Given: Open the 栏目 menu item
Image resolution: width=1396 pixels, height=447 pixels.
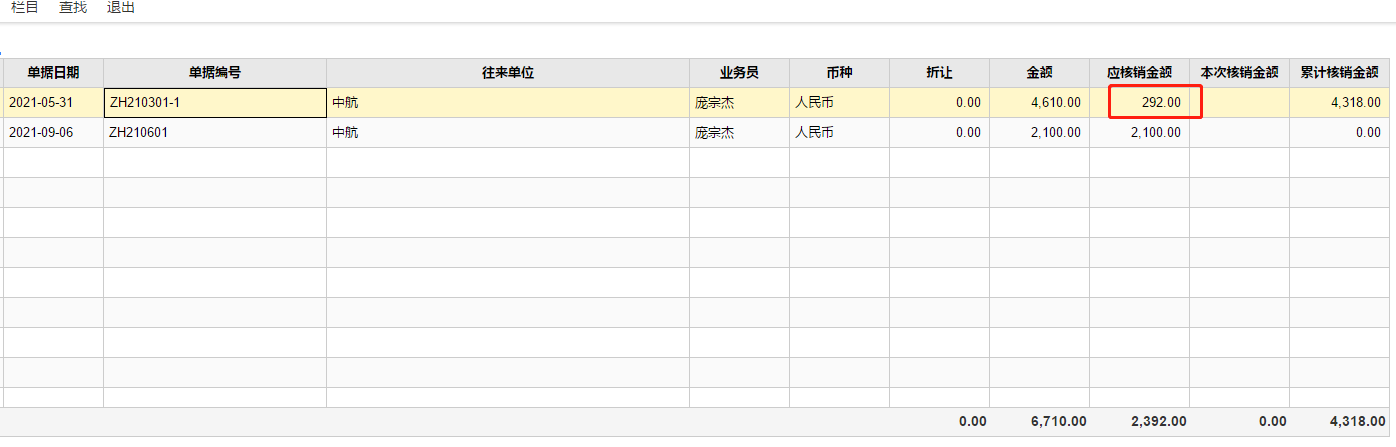Looking at the screenshot, I should click(x=25, y=8).
